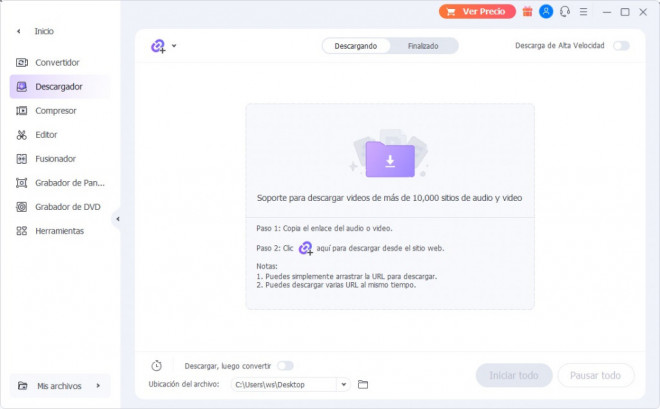Screen dimensions: 660x409
Task: Expand the arrow beside the add-URL icon
Action: [x=174, y=46]
